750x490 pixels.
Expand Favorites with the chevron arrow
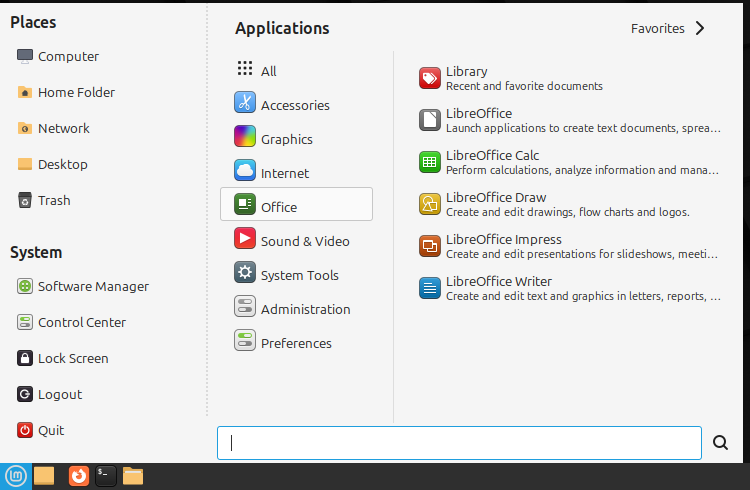(700, 28)
